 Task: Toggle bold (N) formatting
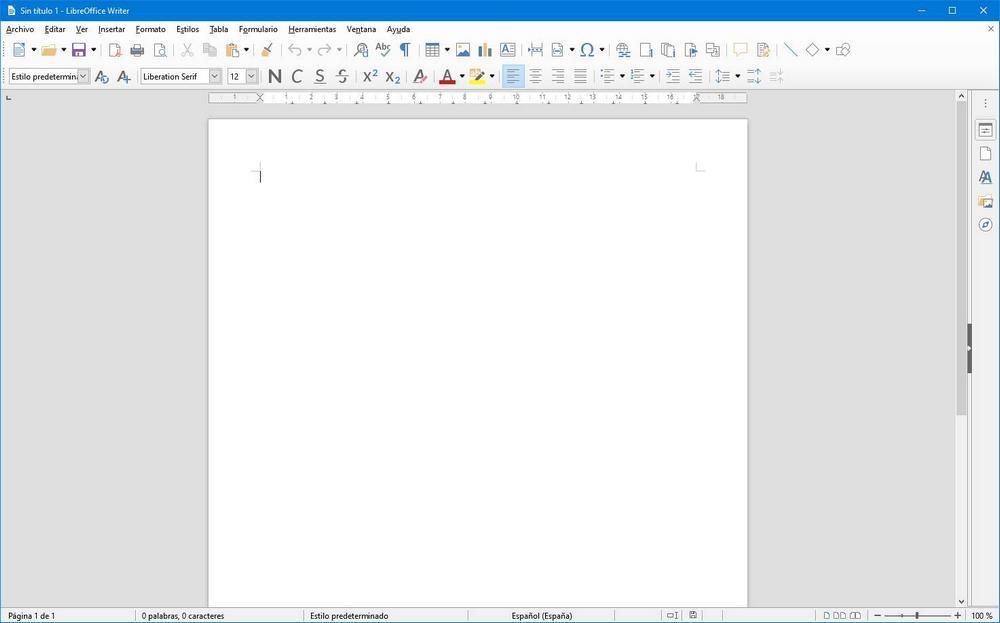tap(275, 77)
